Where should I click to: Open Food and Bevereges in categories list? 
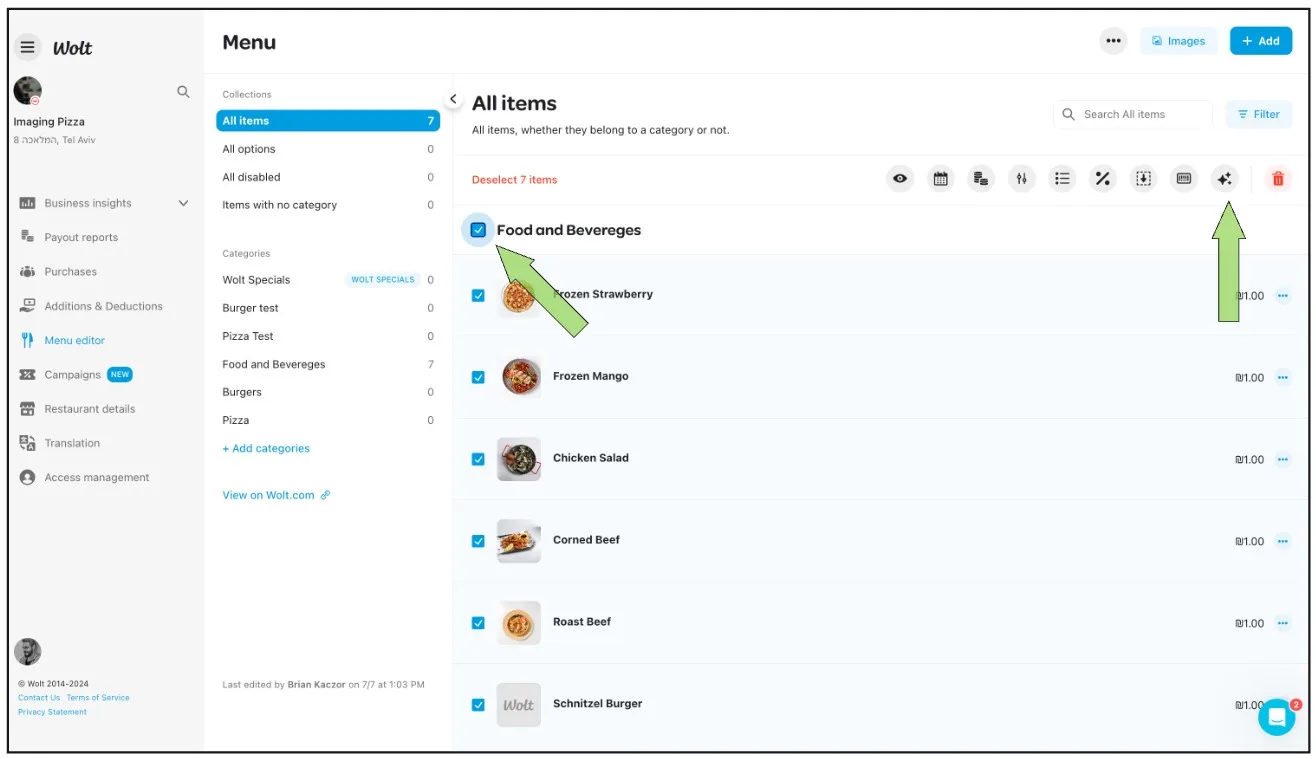[328, 364]
